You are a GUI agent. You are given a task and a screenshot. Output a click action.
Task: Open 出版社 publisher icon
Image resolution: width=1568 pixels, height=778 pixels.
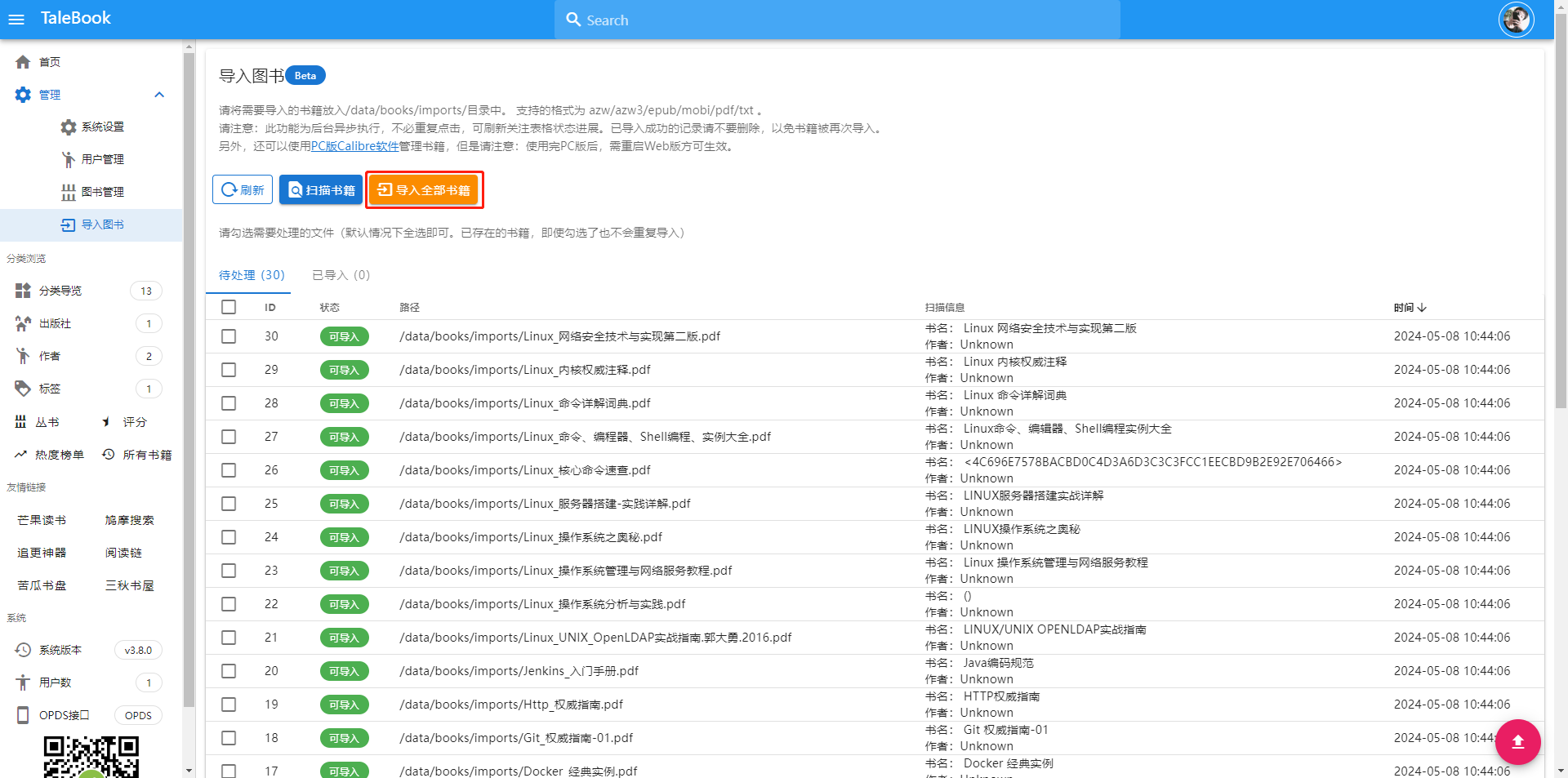click(x=23, y=323)
